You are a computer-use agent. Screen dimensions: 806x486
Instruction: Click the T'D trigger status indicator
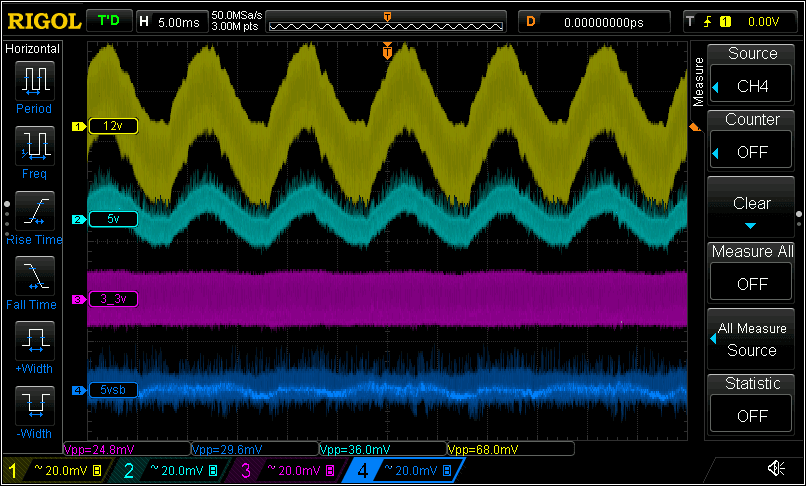[108, 22]
